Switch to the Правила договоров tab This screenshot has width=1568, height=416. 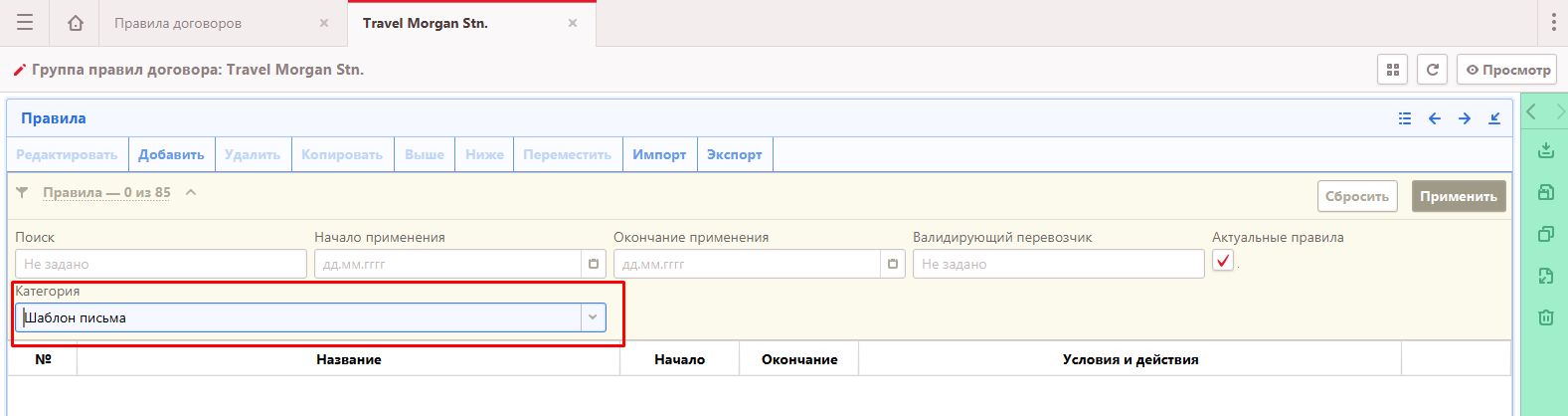coord(178,23)
